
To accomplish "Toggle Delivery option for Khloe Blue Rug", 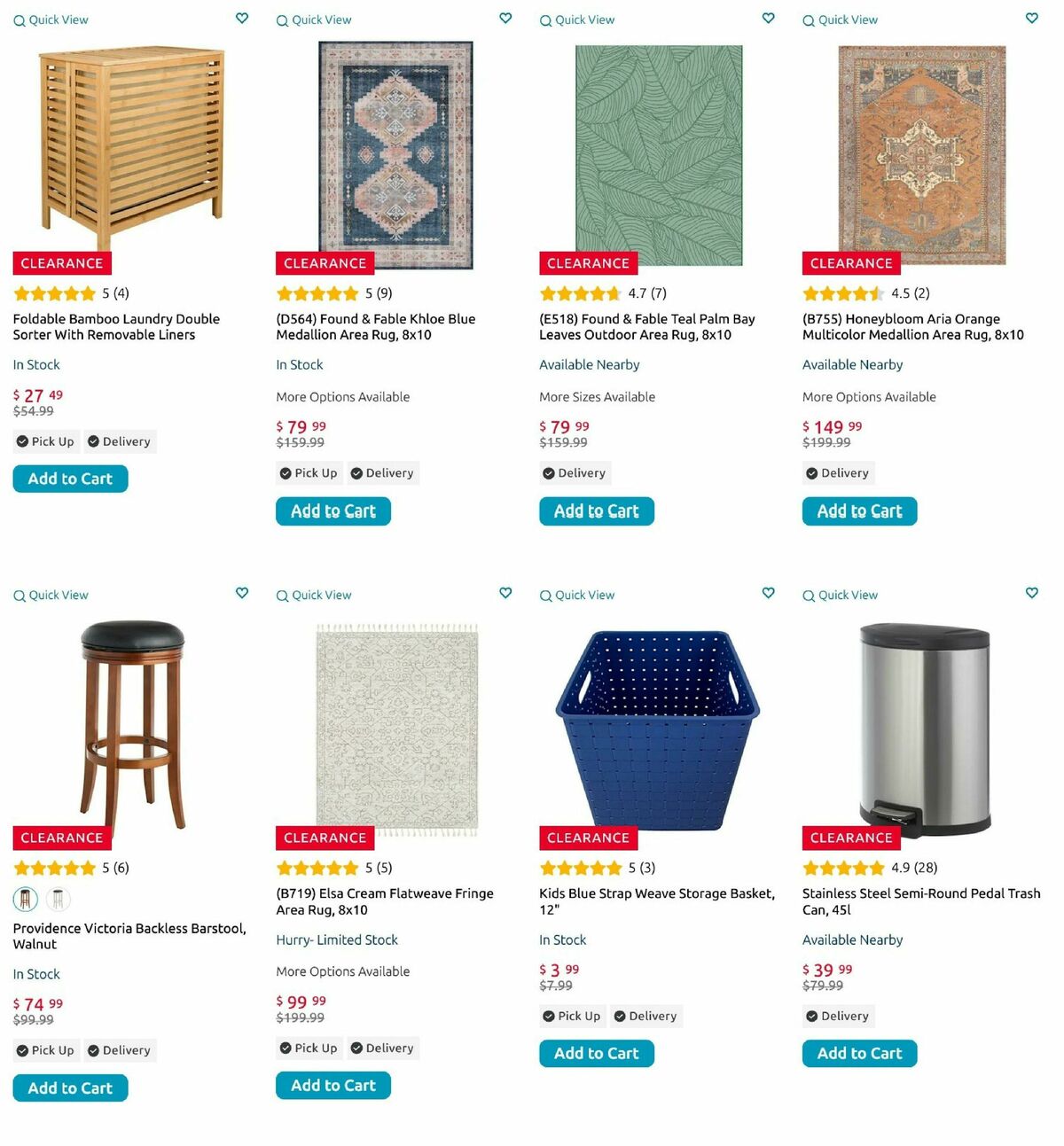I will point(382,473).
